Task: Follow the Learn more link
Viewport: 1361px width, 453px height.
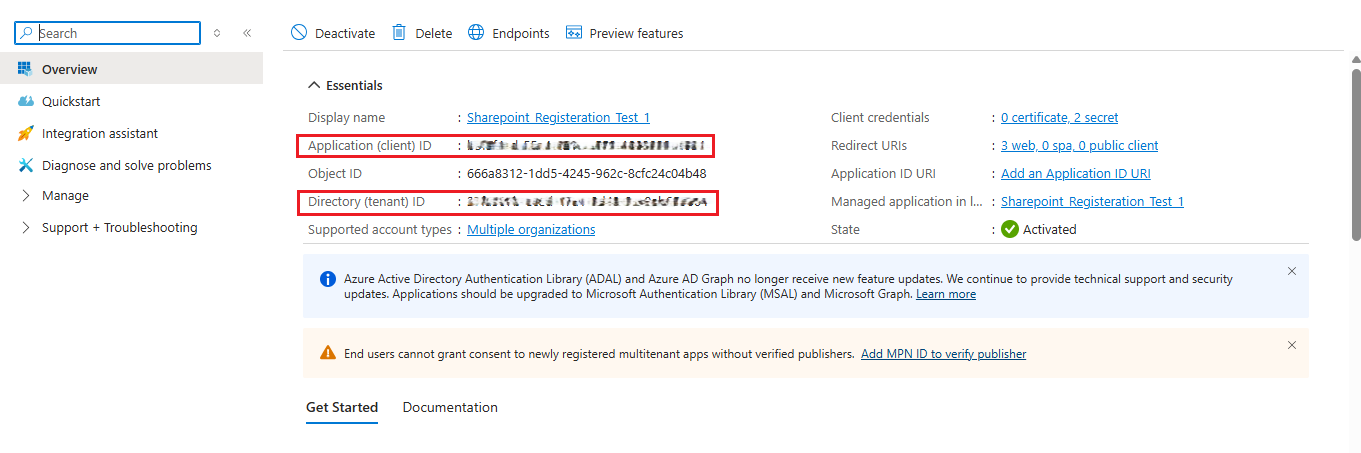Action: click(946, 294)
